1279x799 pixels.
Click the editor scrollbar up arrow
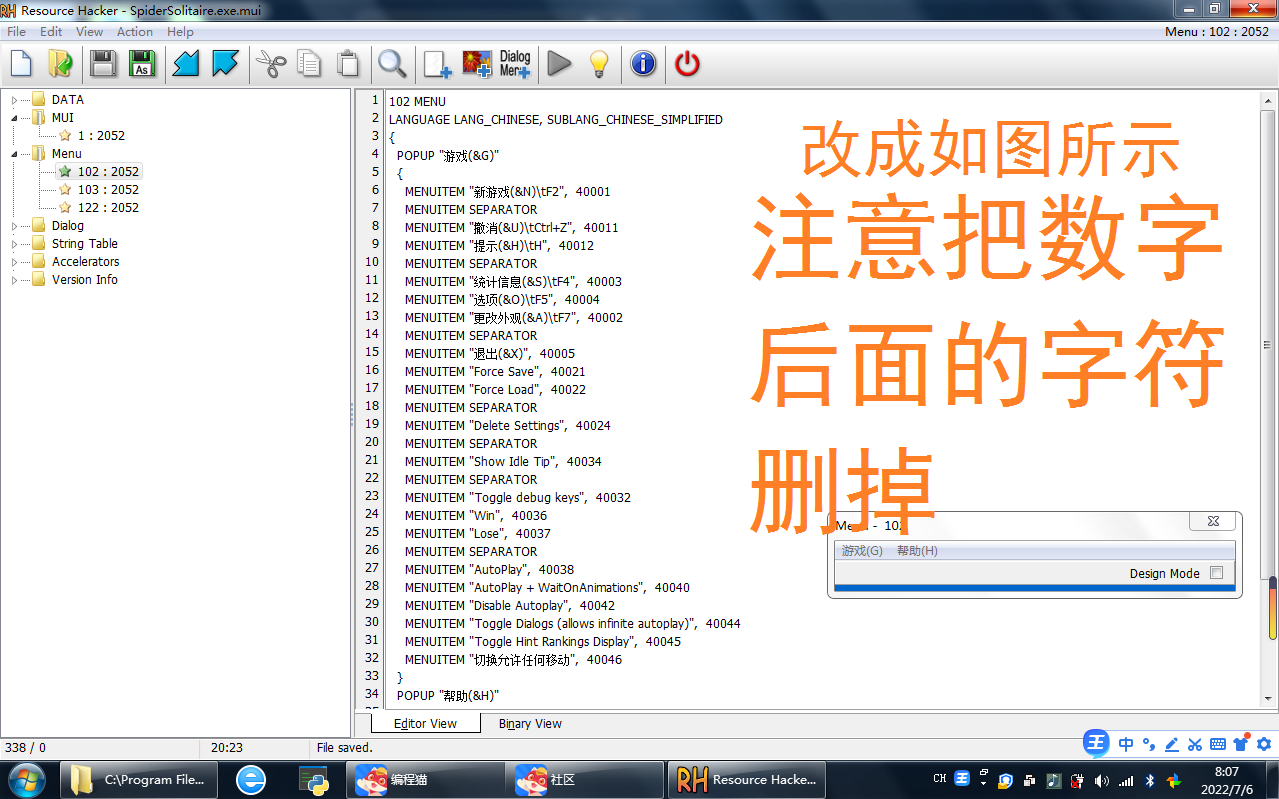(x=1267, y=100)
